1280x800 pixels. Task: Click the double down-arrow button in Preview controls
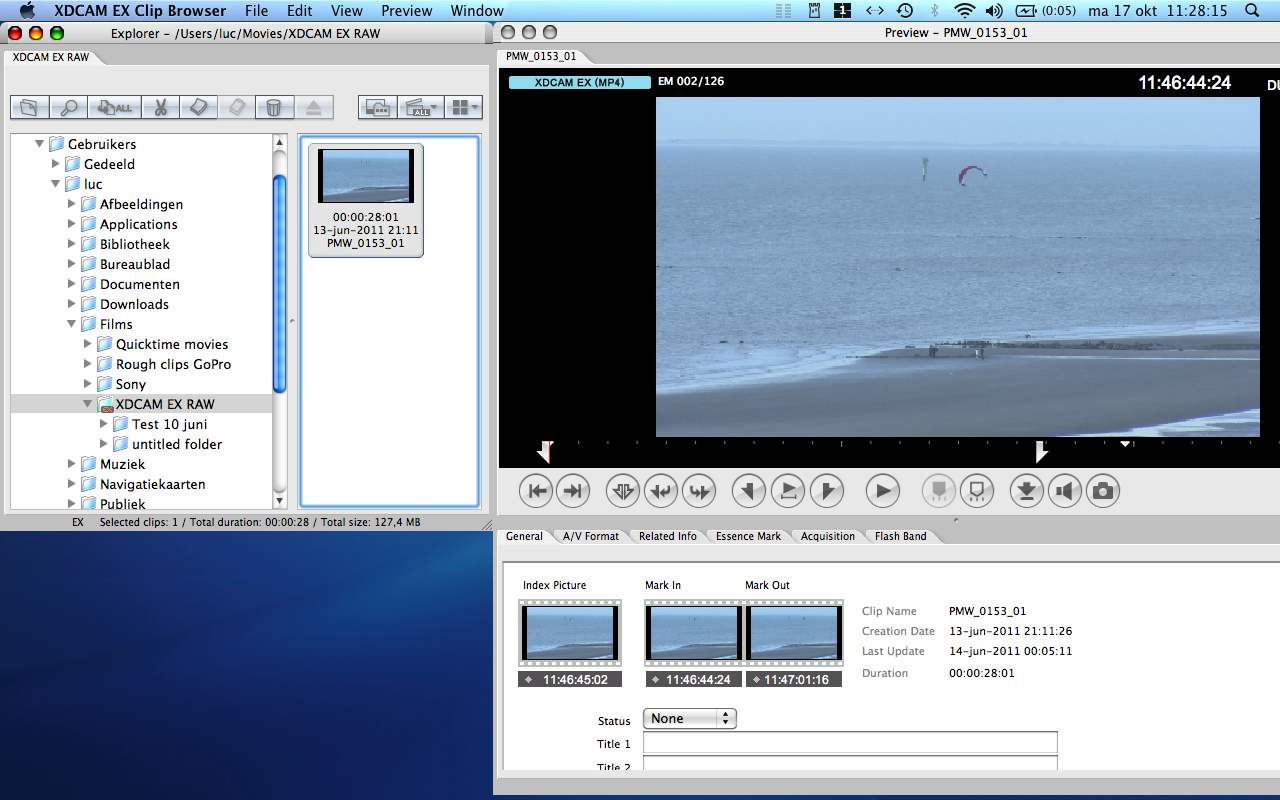pyautogui.click(x=623, y=491)
